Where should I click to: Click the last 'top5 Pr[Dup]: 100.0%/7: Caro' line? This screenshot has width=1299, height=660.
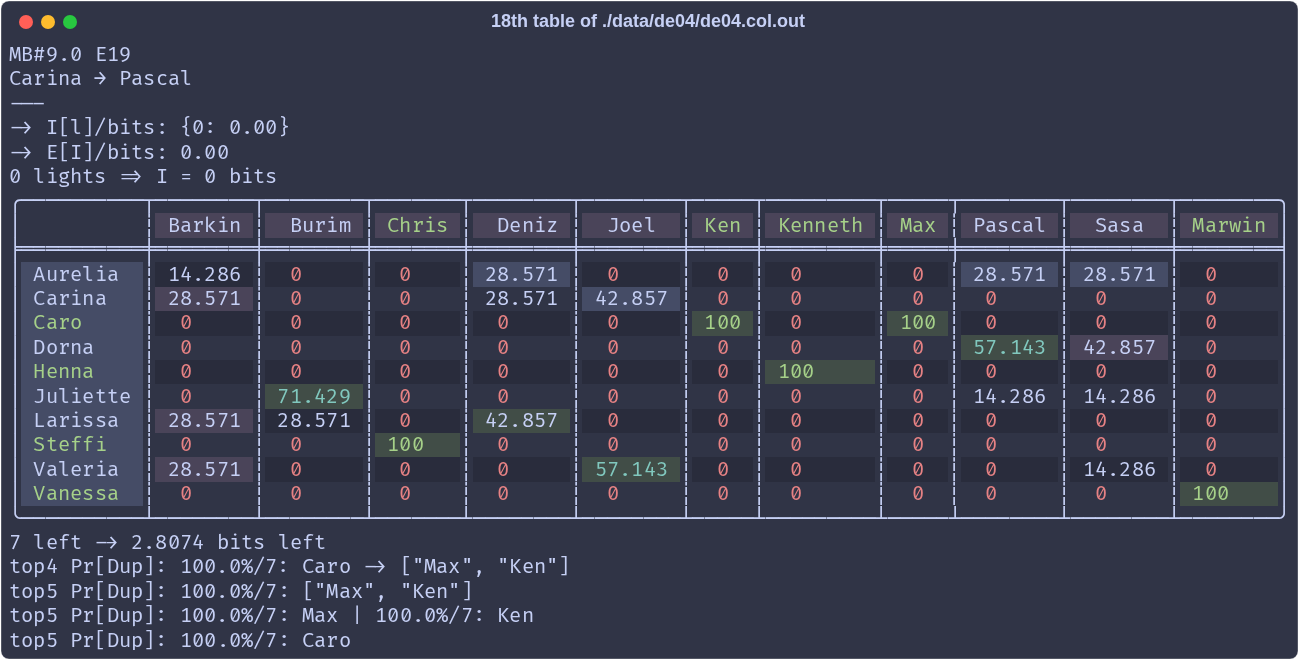coord(180,640)
